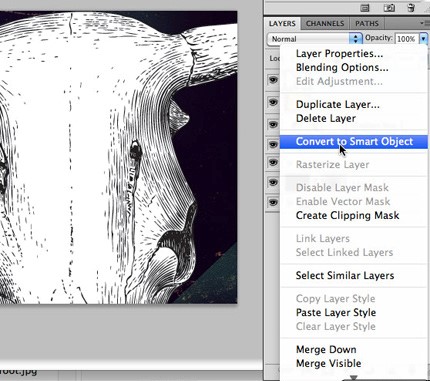Choose Layer Properties... from context menu
The image size is (430, 381).
[354, 54]
